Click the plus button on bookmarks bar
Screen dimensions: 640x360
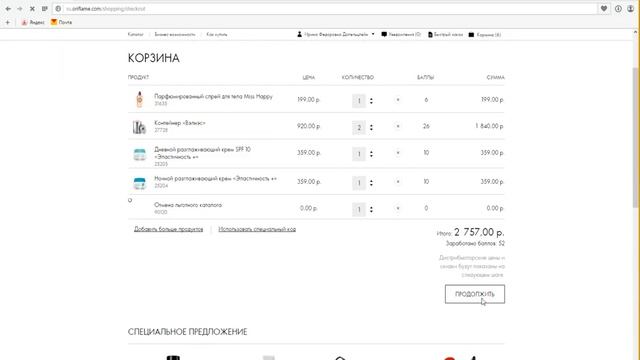8,22
